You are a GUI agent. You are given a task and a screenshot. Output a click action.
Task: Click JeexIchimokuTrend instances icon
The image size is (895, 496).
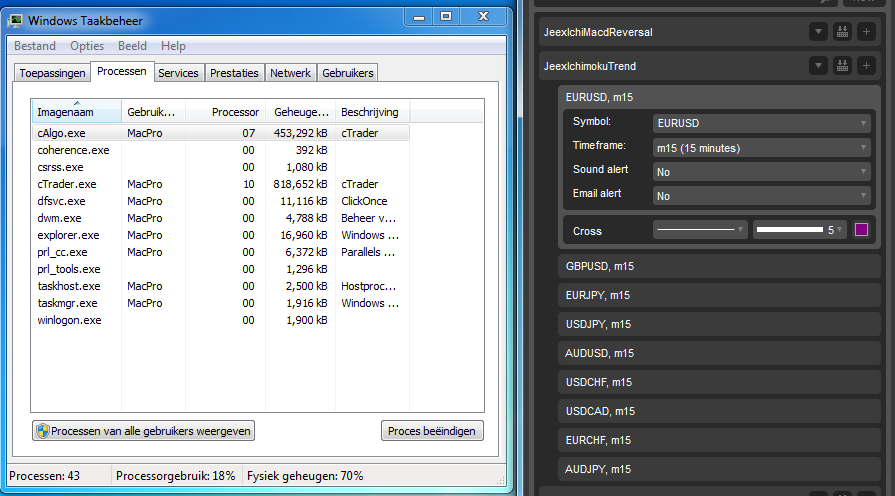click(842, 66)
